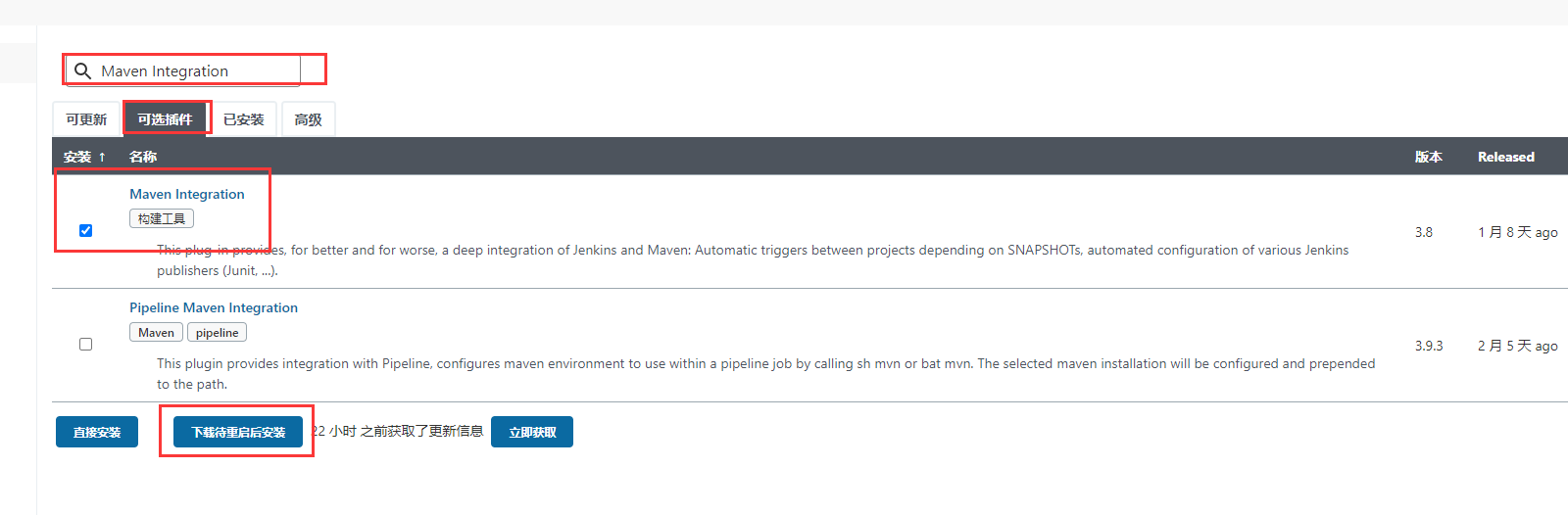
Task: Click the 构建工具 category tag
Action: click(x=162, y=218)
